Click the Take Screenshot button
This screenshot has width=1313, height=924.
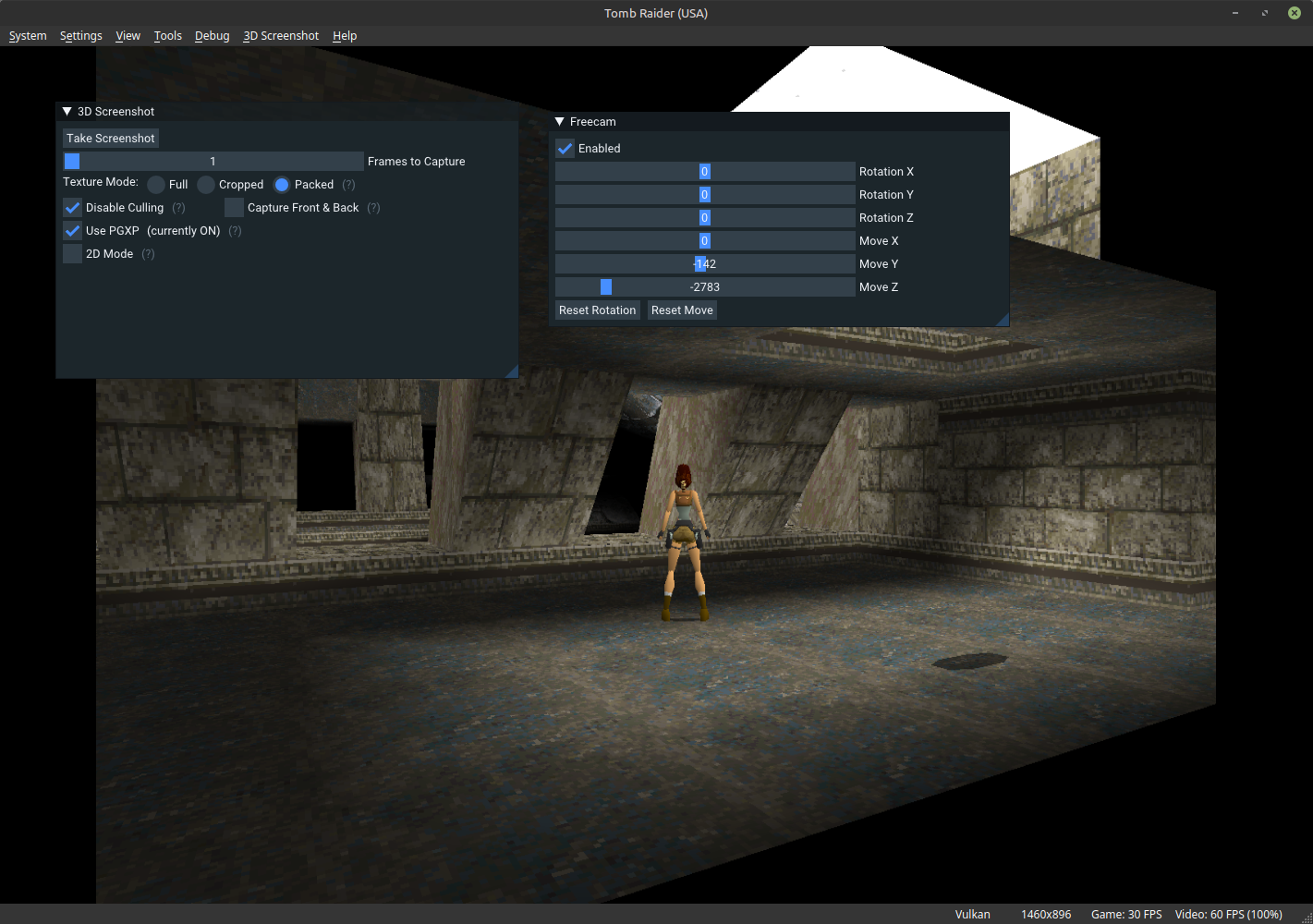tap(111, 139)
